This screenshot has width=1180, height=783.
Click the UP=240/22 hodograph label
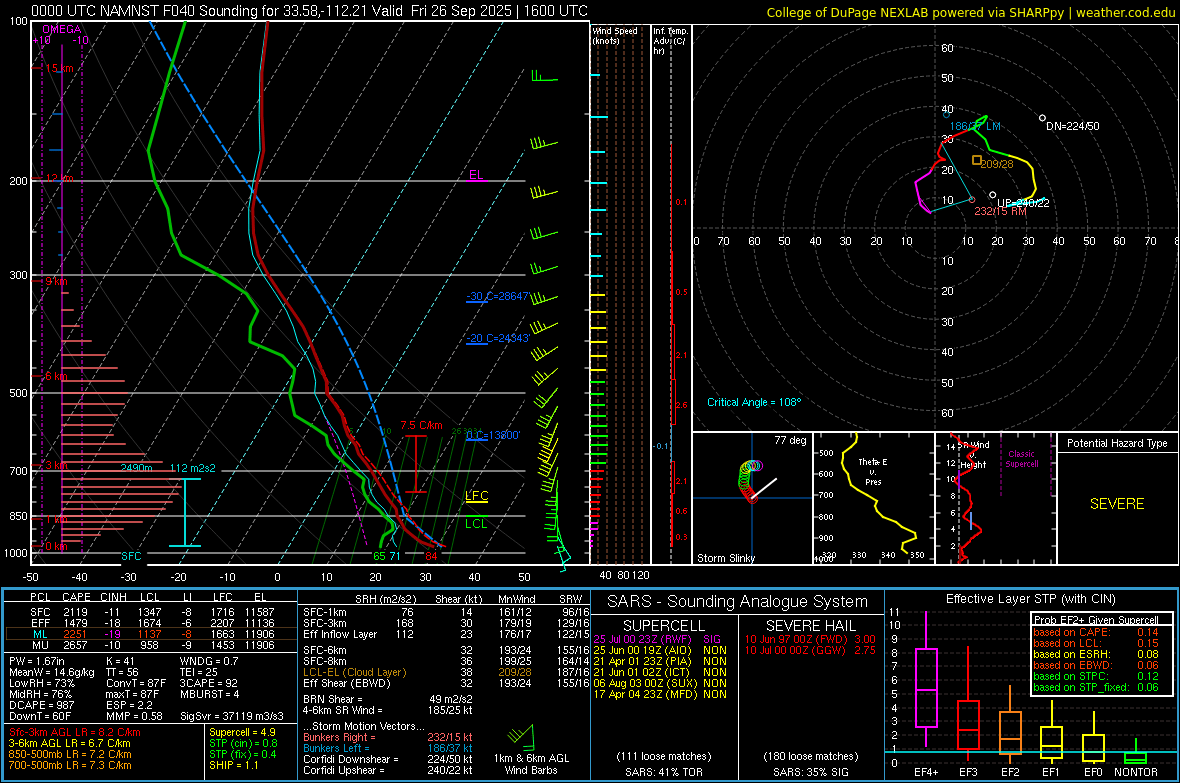pyautogui.click(x=1023, y=203)
